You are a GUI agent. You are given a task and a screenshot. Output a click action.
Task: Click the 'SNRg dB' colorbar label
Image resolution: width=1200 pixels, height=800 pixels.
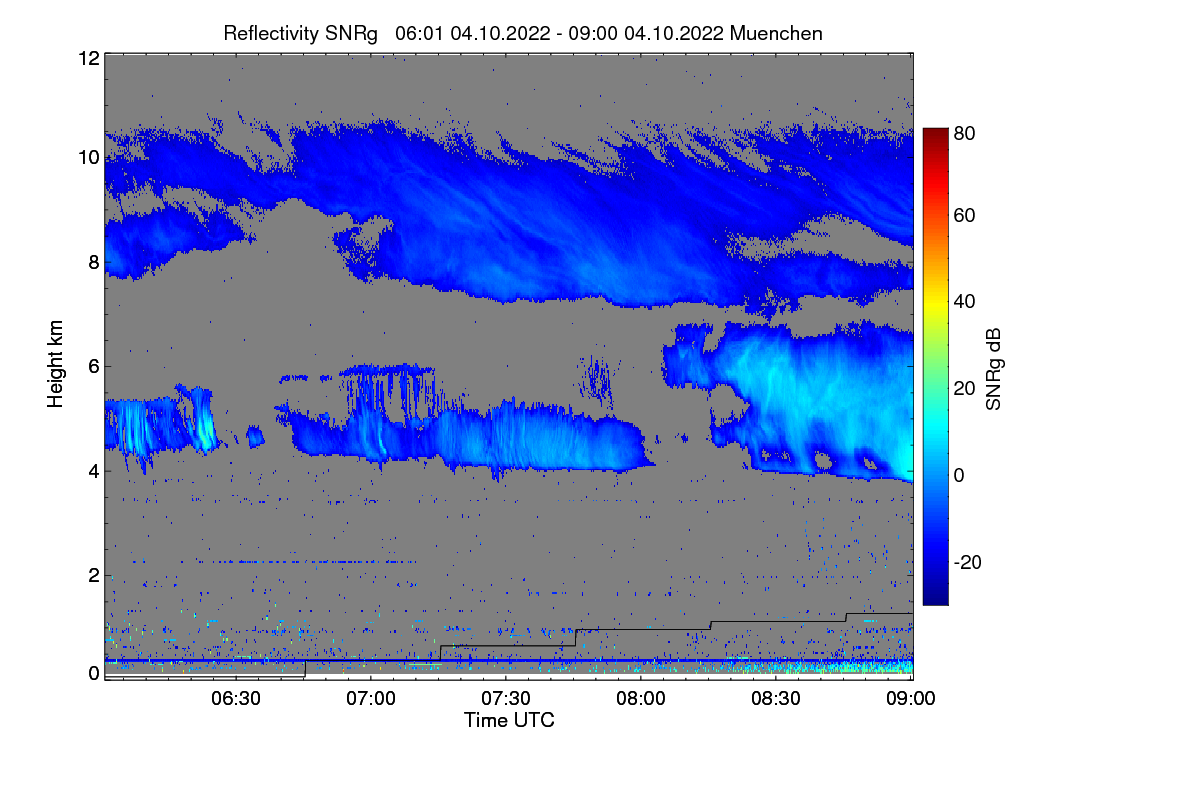point(993,369)
